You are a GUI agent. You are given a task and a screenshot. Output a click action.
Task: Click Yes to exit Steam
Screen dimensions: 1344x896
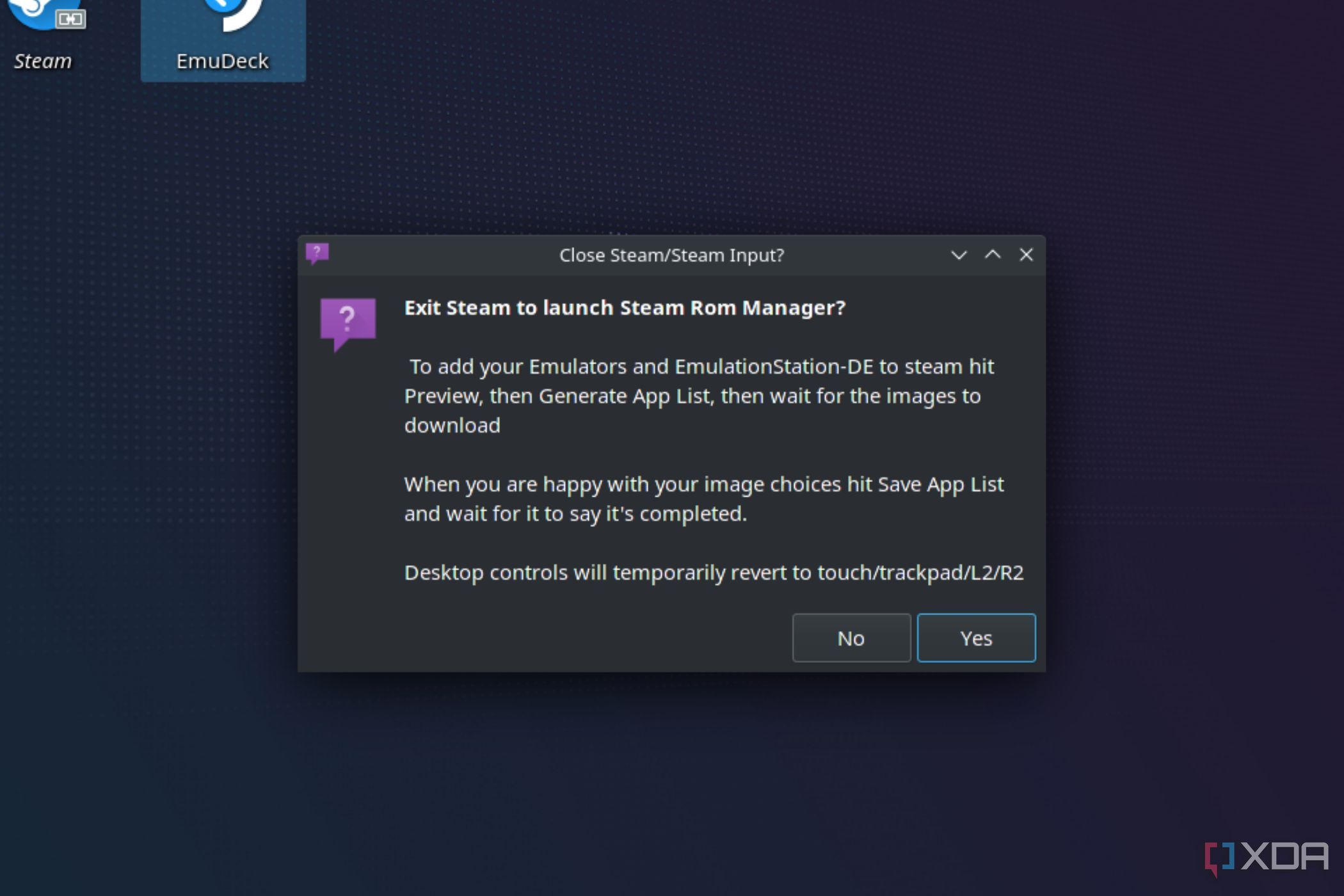[976, 638]
